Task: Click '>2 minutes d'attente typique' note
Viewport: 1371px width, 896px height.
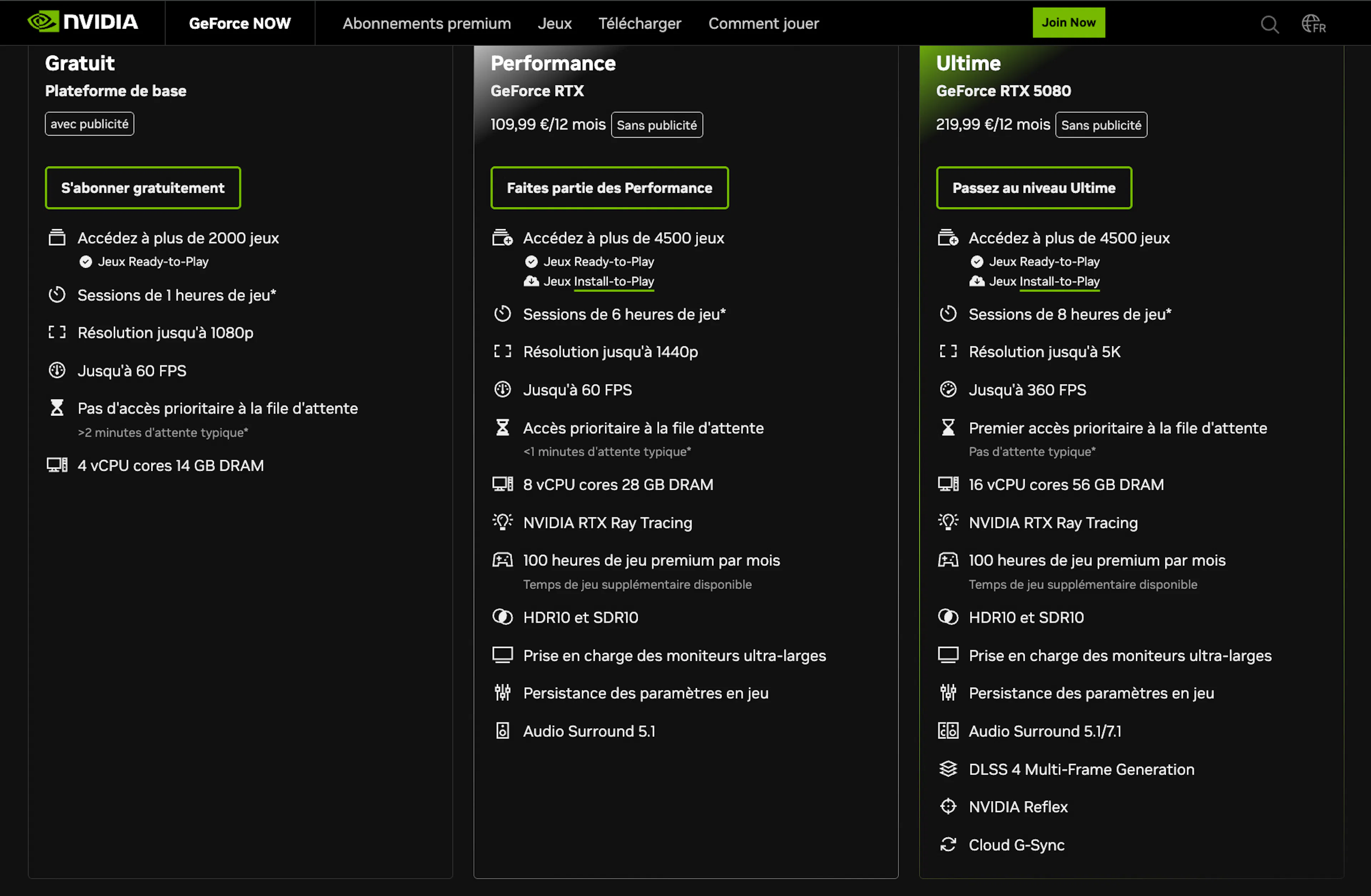Action: 163,432
